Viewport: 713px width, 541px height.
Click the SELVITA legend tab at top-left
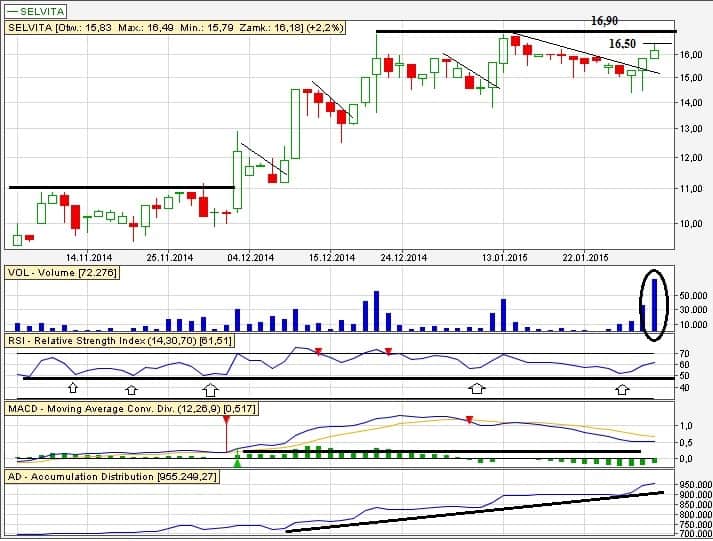(42, 10)
